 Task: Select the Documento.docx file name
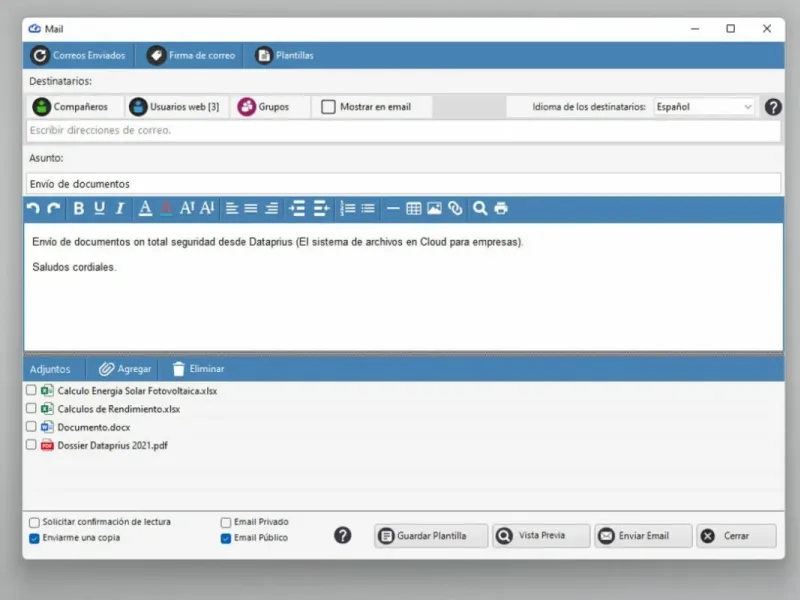click(93, 427)
